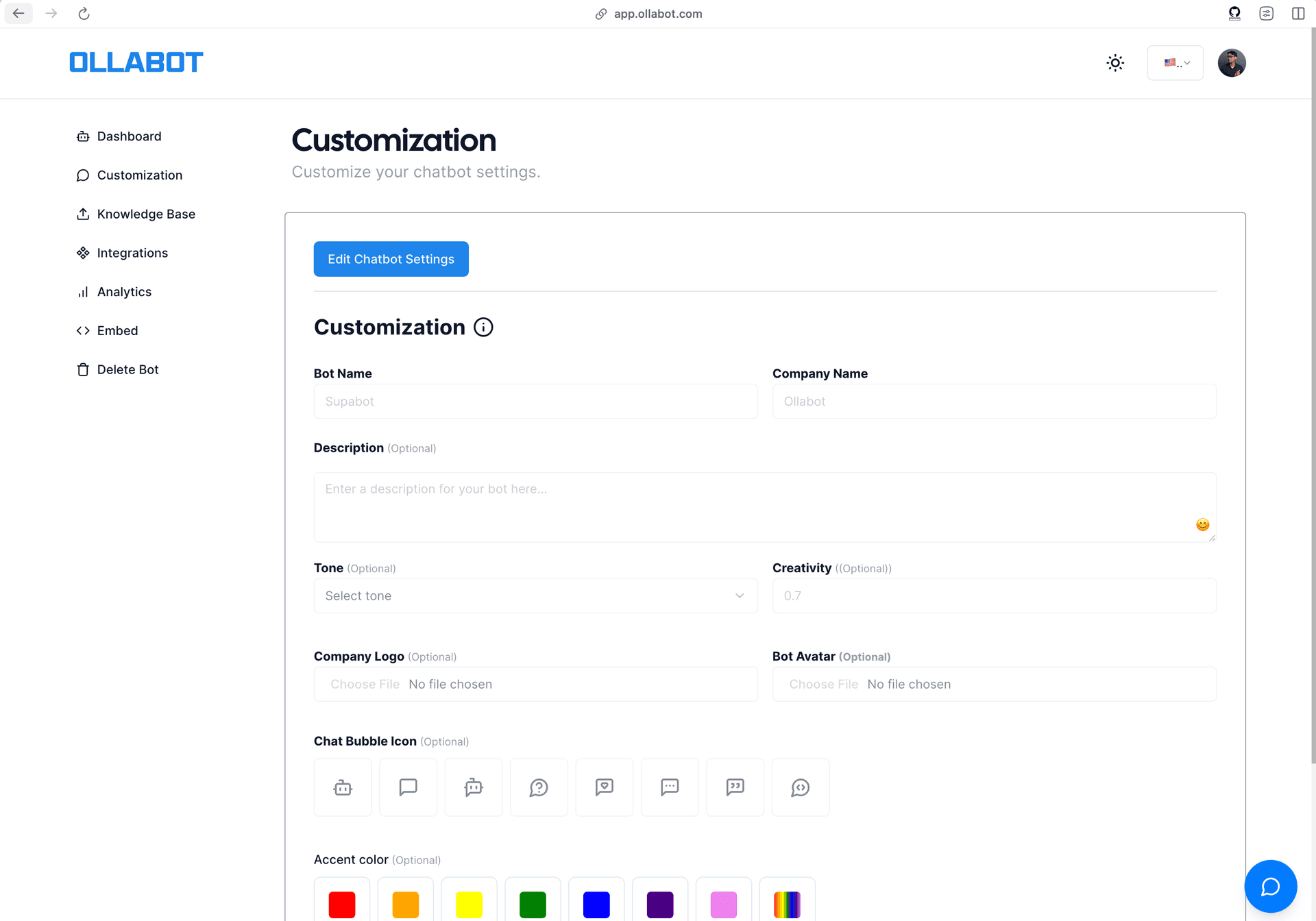The image size is (1316, 921).
Task: Choose the quote marks bubble icon
Action: tap(735, 787)
